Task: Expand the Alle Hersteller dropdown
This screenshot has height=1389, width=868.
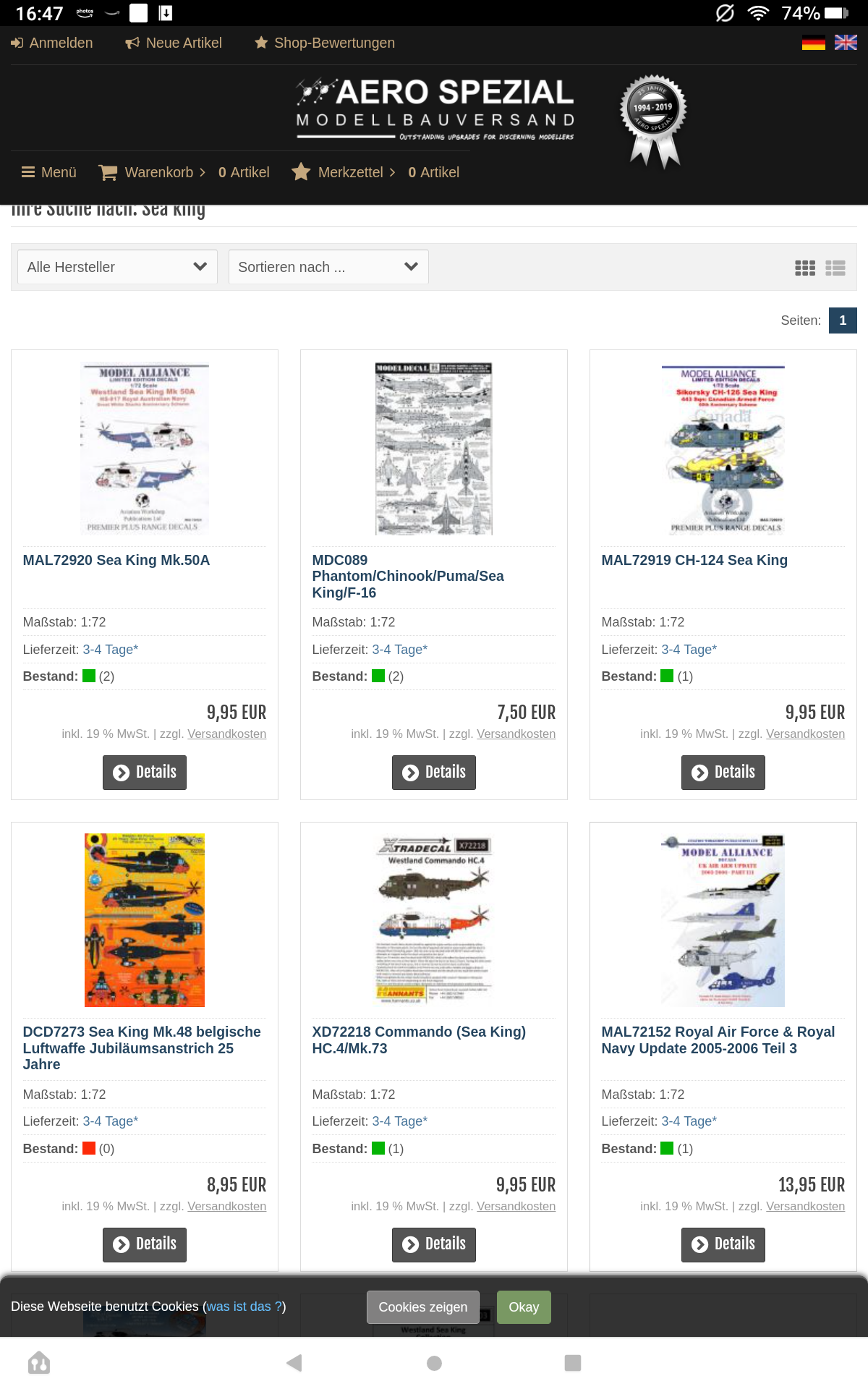Action: coord(117,267)
